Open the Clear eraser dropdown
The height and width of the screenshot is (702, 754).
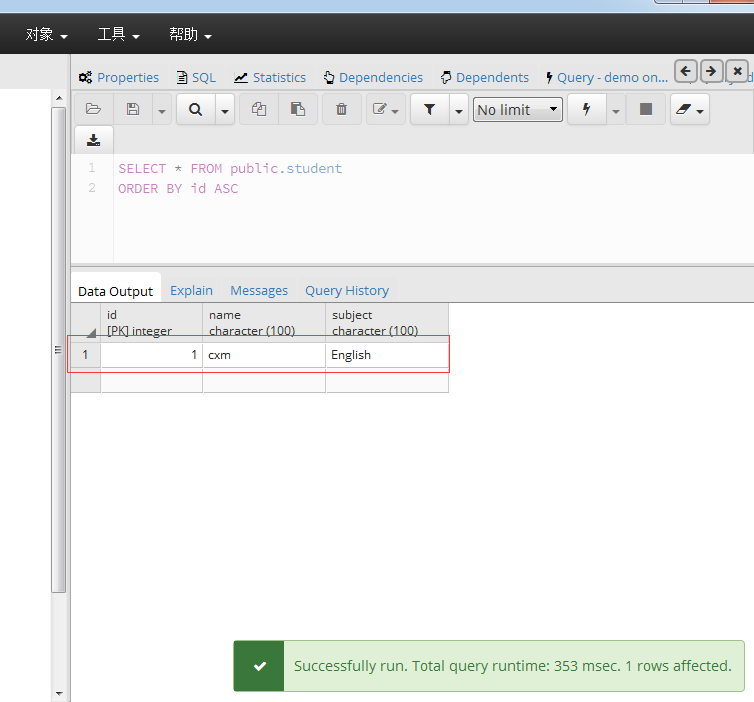[690, 110]
